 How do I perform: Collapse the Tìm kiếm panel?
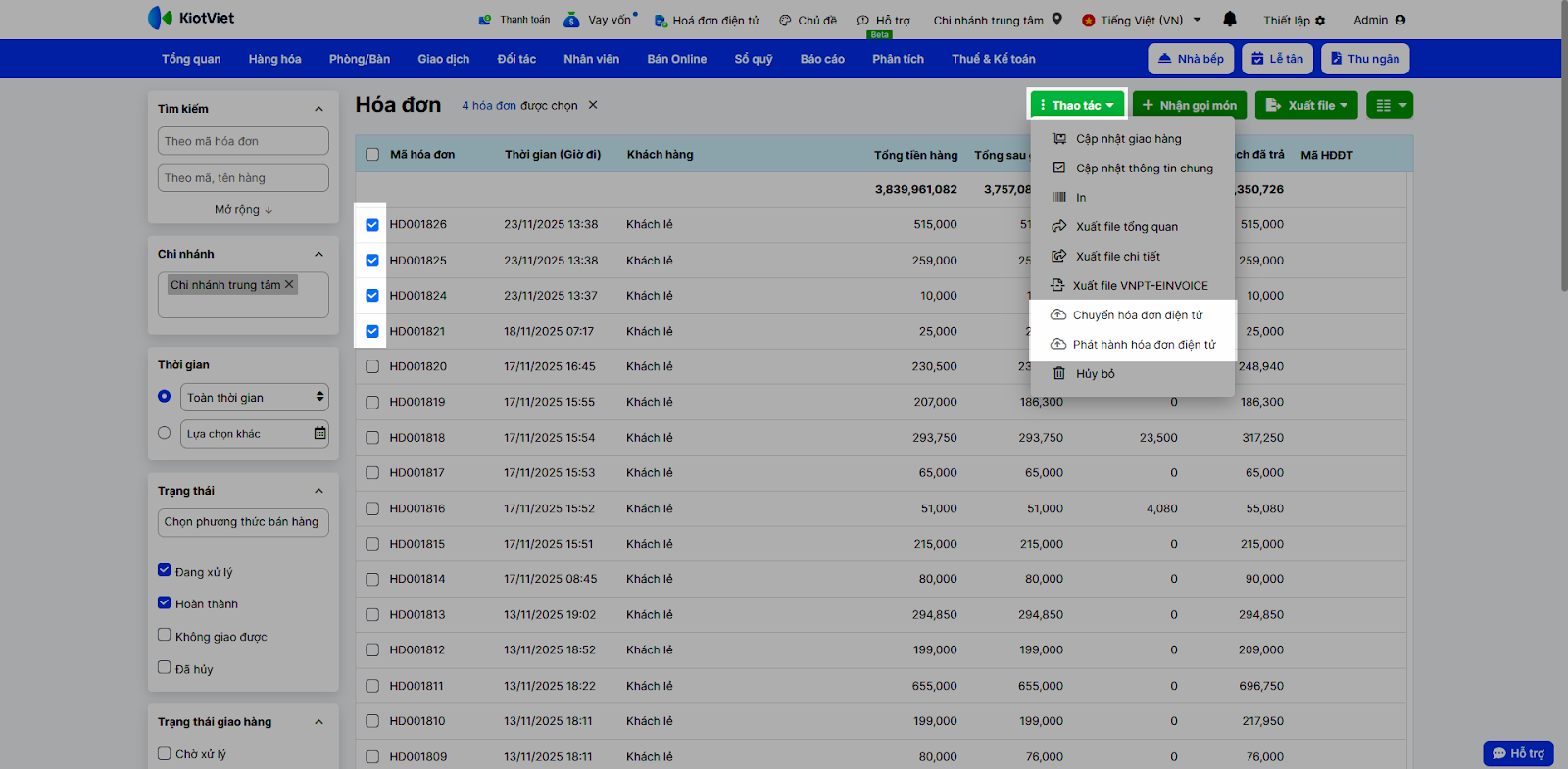318,109
